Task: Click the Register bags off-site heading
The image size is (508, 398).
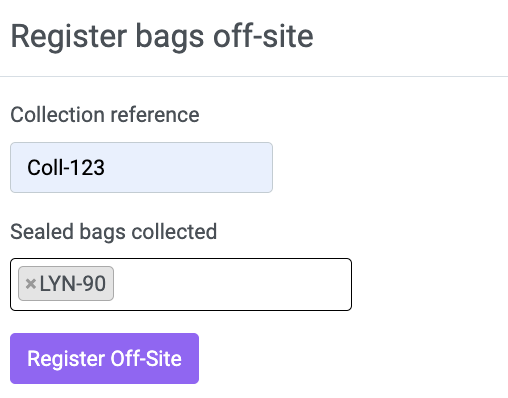Action: pos(162,36)
